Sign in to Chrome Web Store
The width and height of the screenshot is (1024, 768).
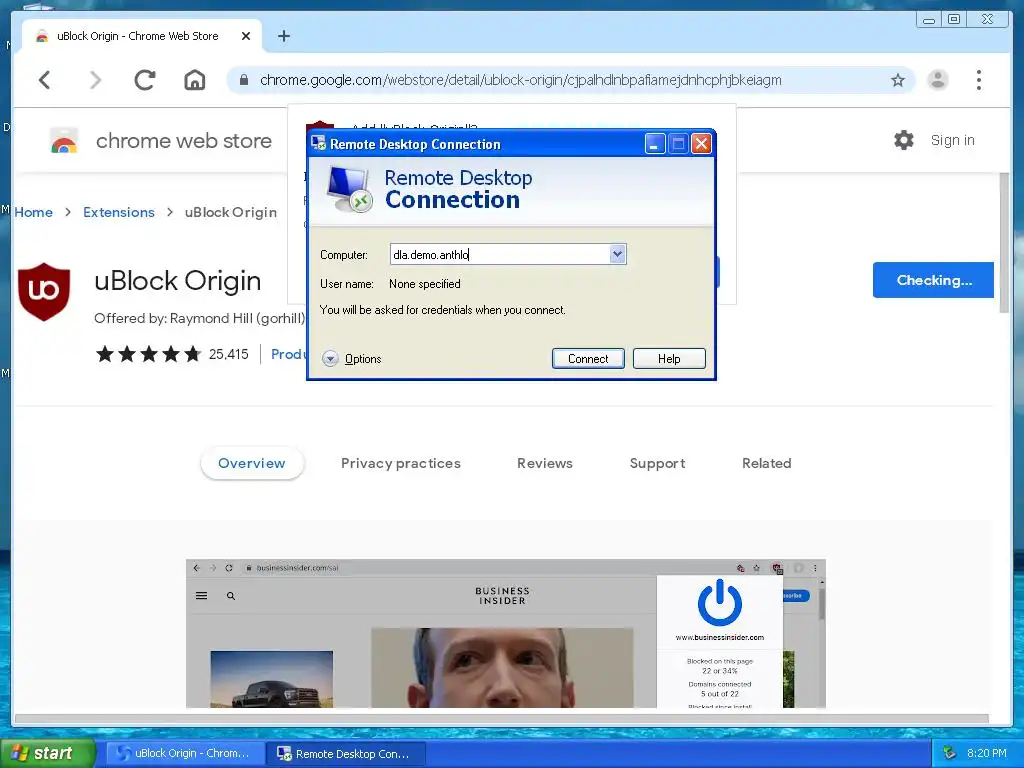click(x=952, y=140)
